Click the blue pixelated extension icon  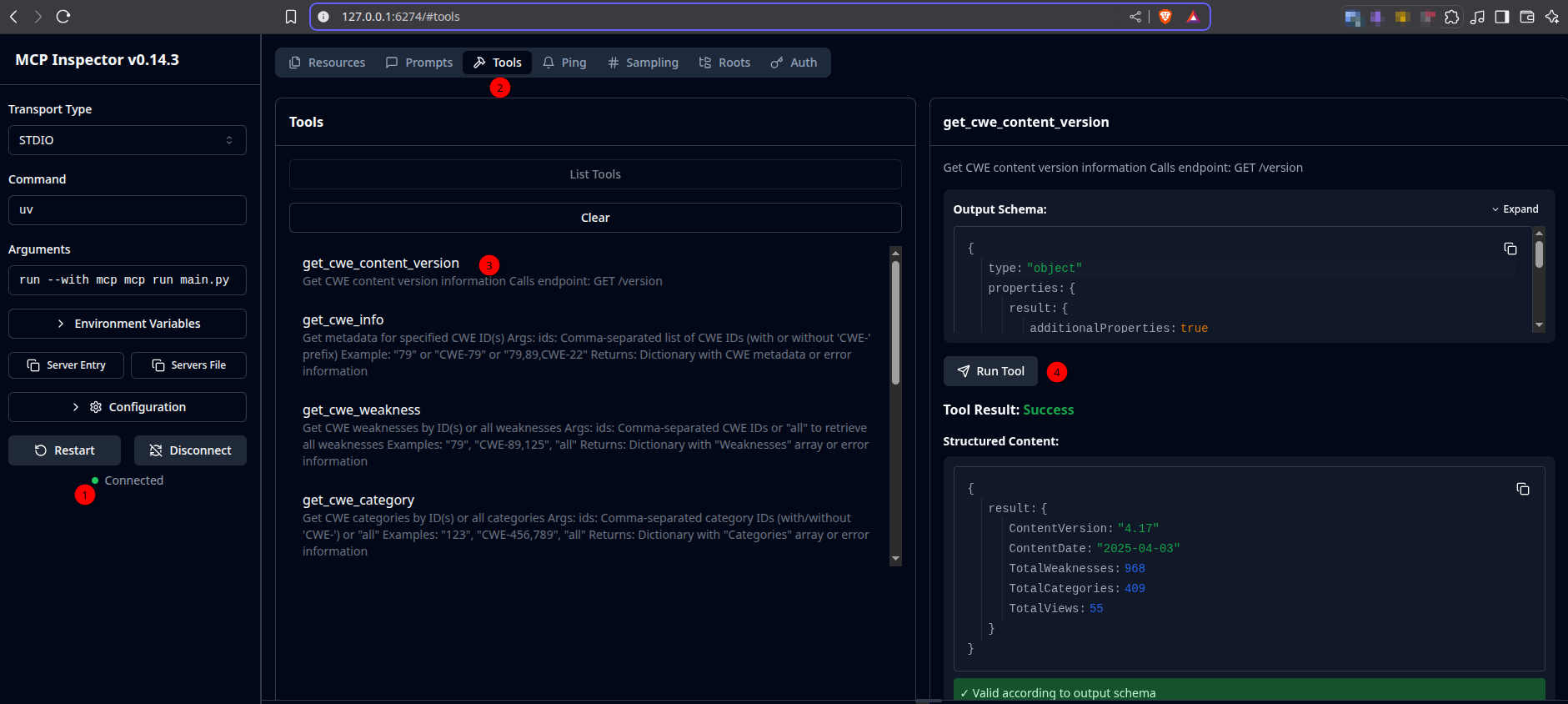[1352, 17]
